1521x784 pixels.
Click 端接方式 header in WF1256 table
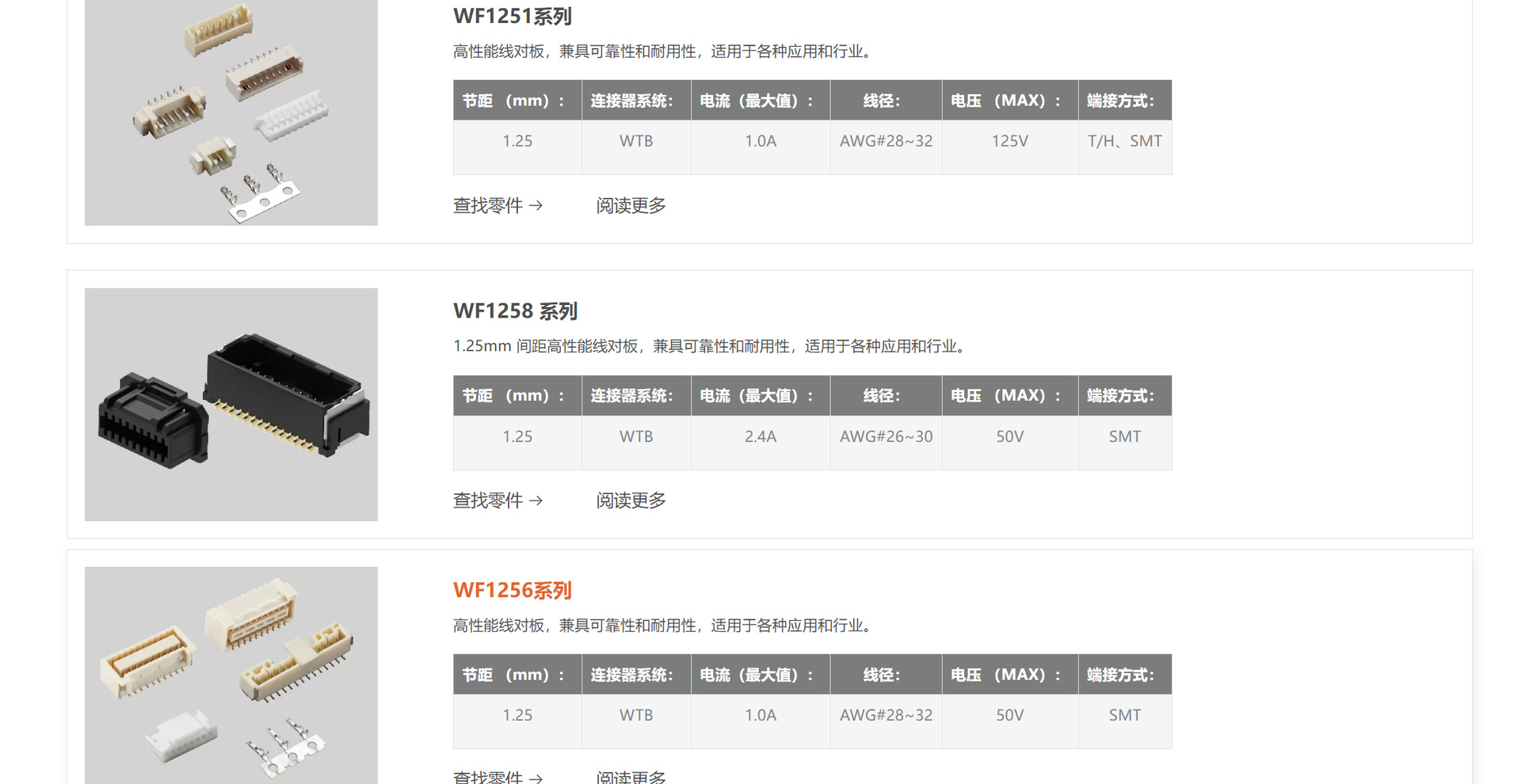pyautogui.click(x=1125, y=675)
